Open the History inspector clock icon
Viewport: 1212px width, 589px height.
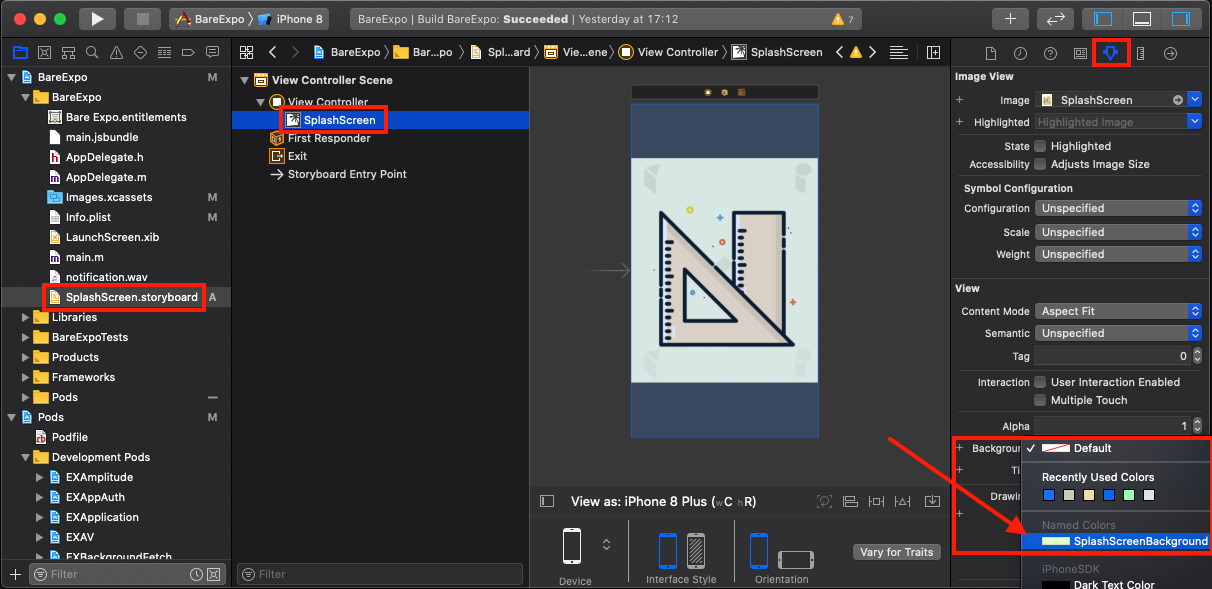[x=1020, y=53]
